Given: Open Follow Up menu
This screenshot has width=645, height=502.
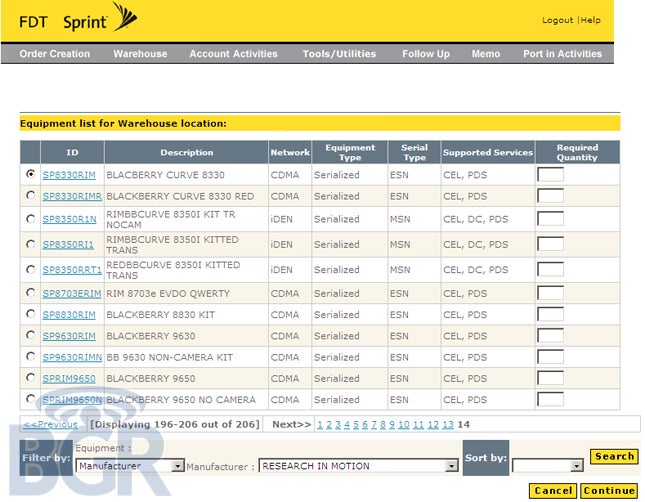Looking at the screenshot, I should point(426,54).
